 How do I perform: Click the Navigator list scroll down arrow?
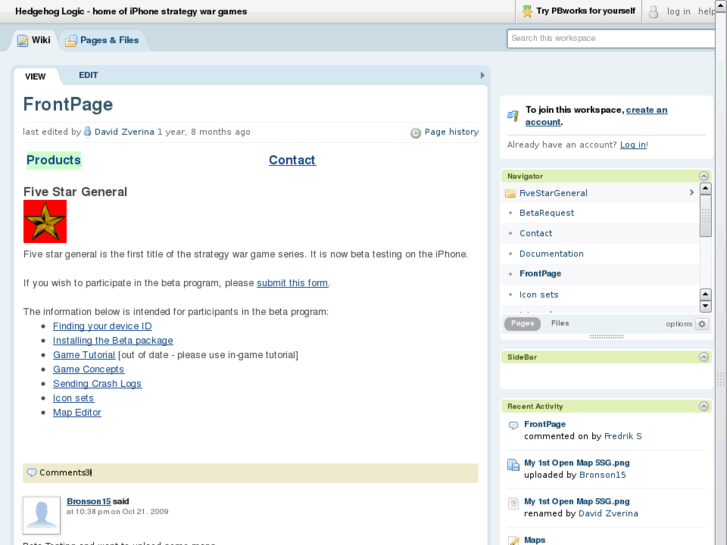pyautogui.click(x=705, y=306)
